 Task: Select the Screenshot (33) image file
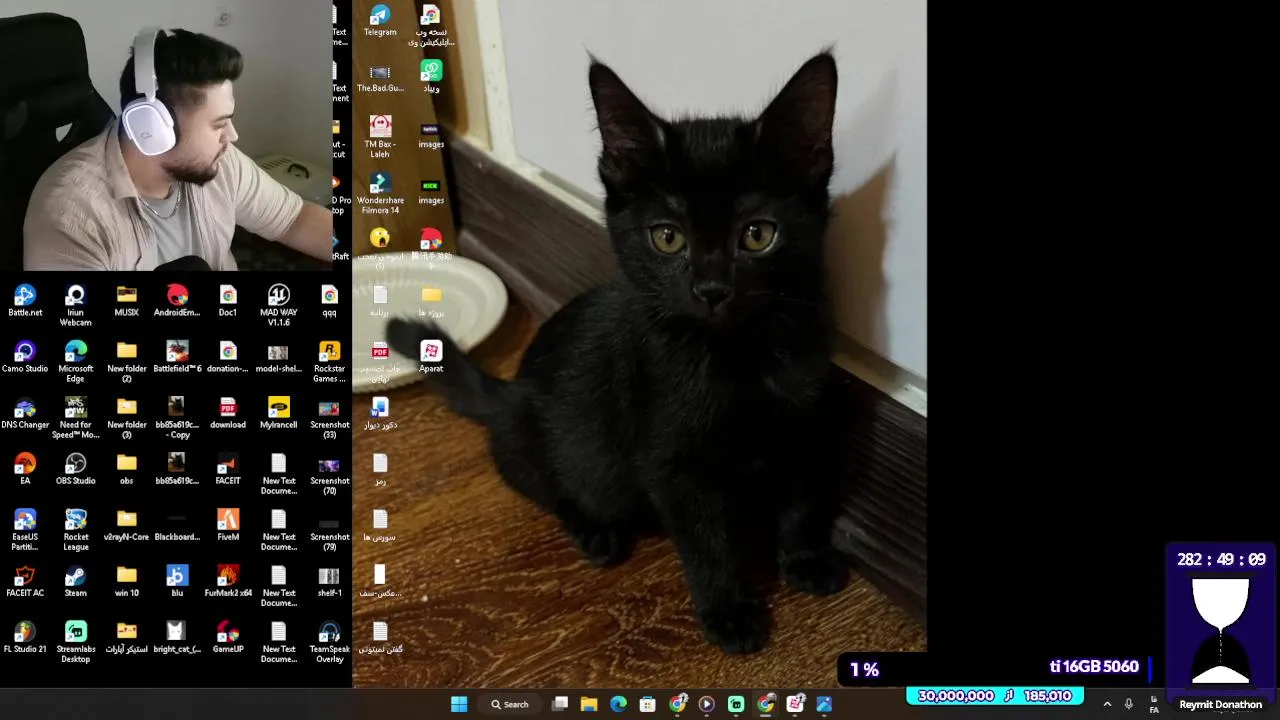(x=329, y=417)
